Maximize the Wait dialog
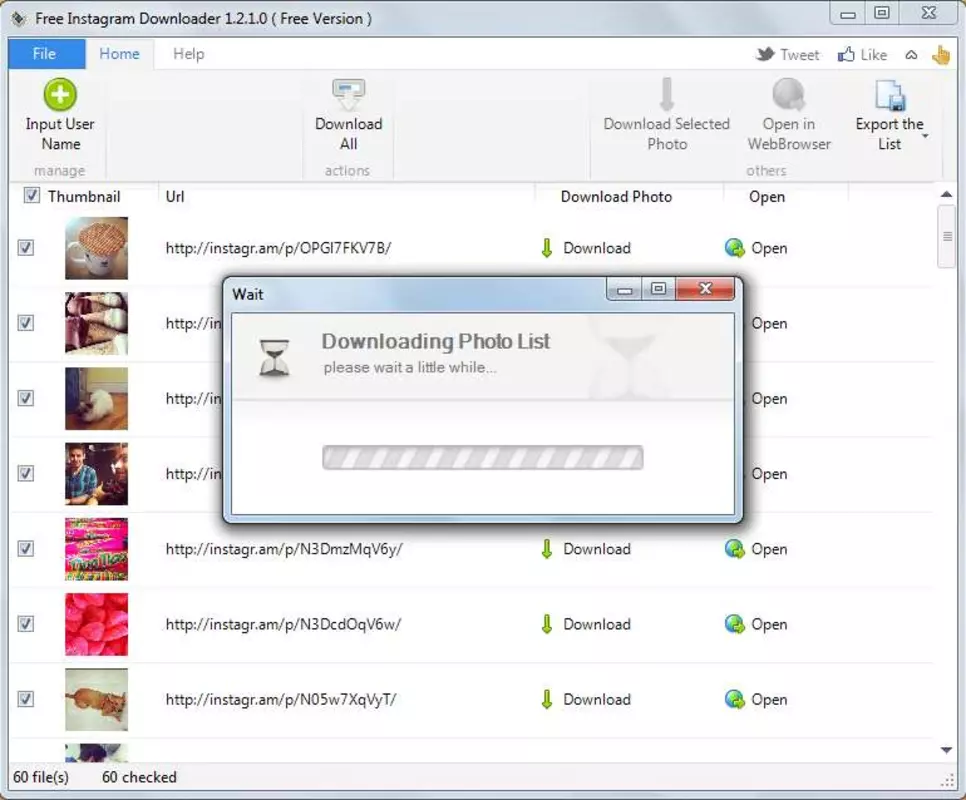Image resolution: width=966 pixels, height=800 pixels. coord(659,288)
